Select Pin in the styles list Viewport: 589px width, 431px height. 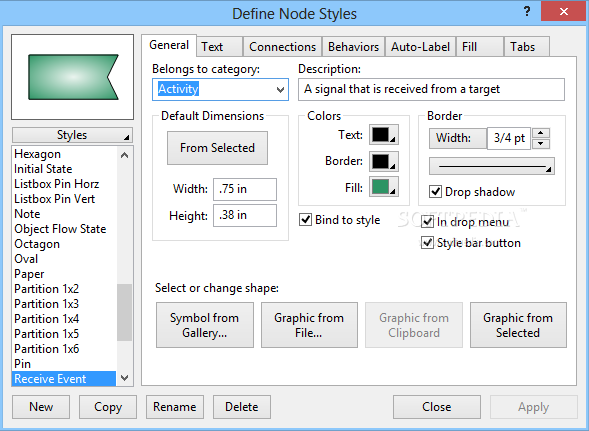coord(64,364)
